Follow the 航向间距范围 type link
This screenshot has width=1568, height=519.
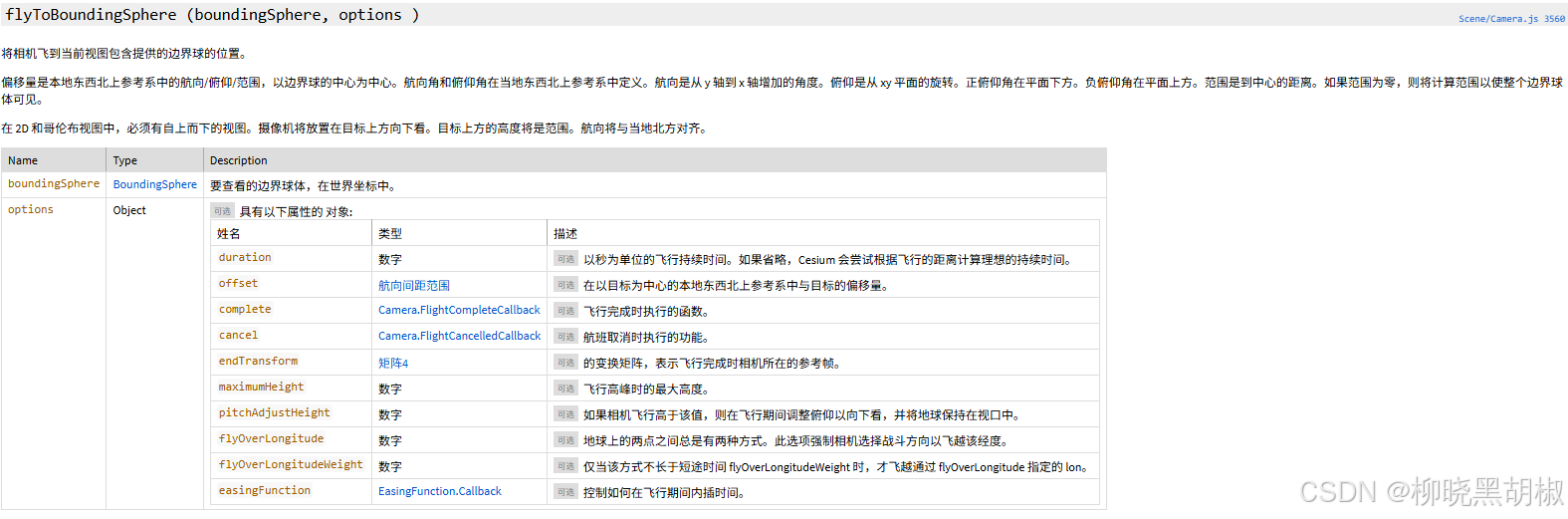[414, 286]
